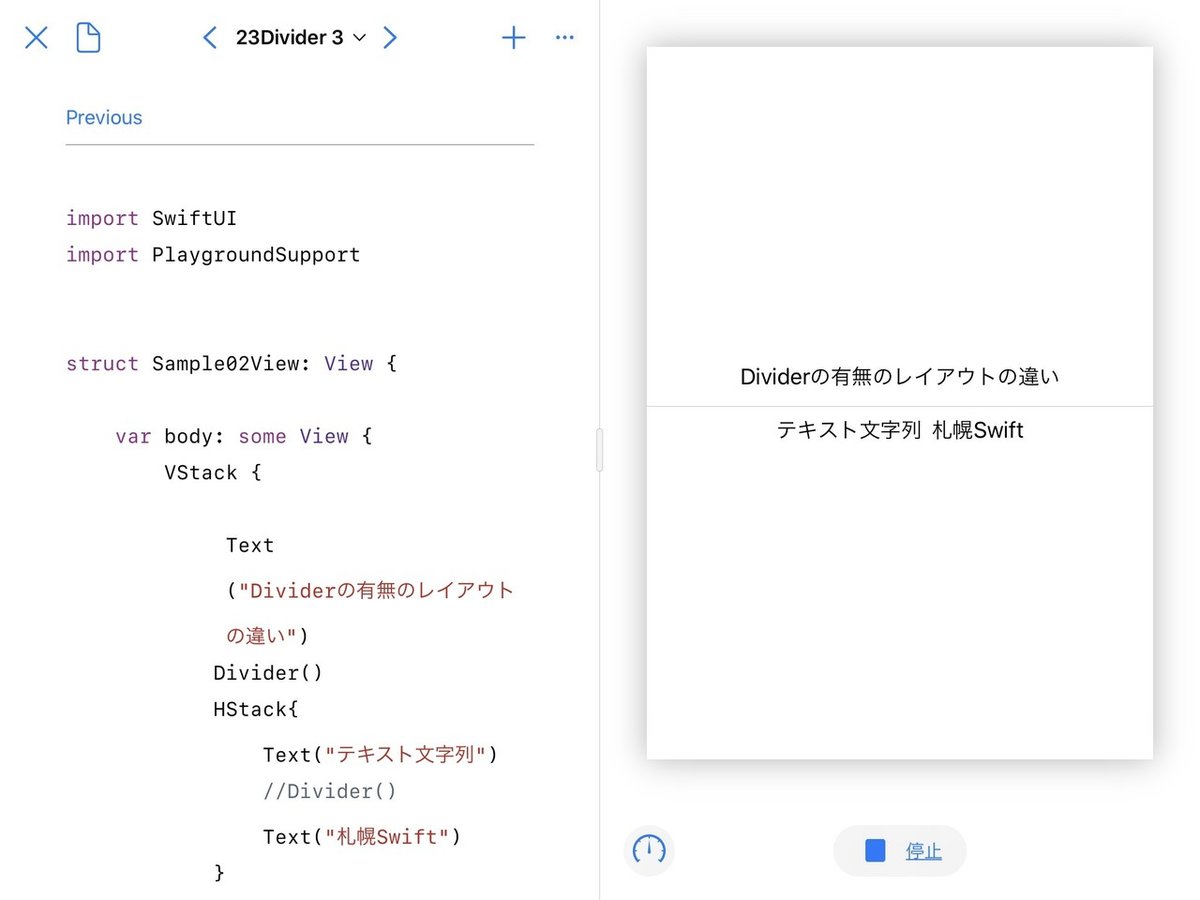Stop running code with 停止 button
Viewport: 1200px width, 900px height.
(900, 851)
